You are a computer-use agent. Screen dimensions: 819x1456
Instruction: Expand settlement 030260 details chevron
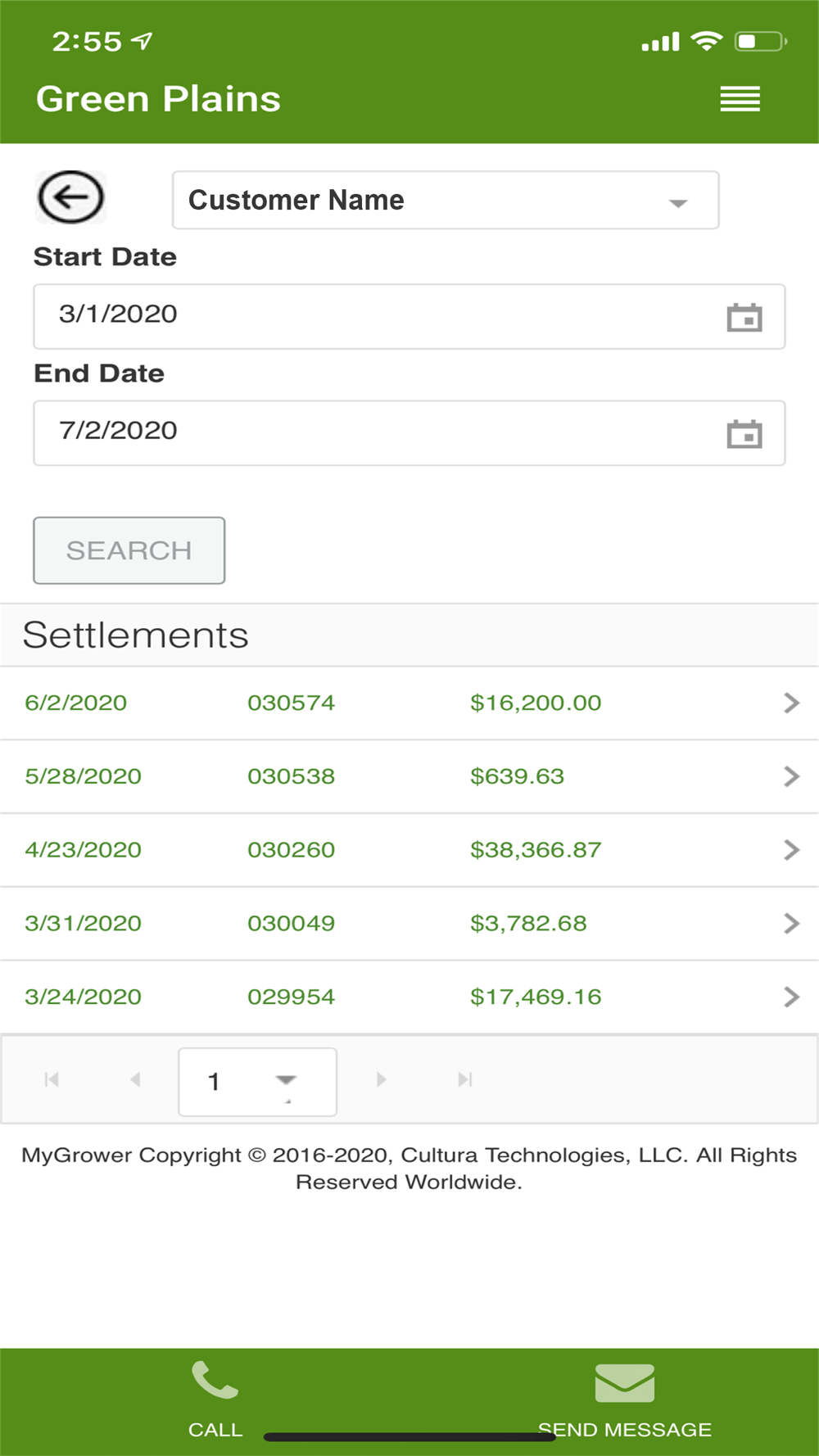click(x=790, y=850)
